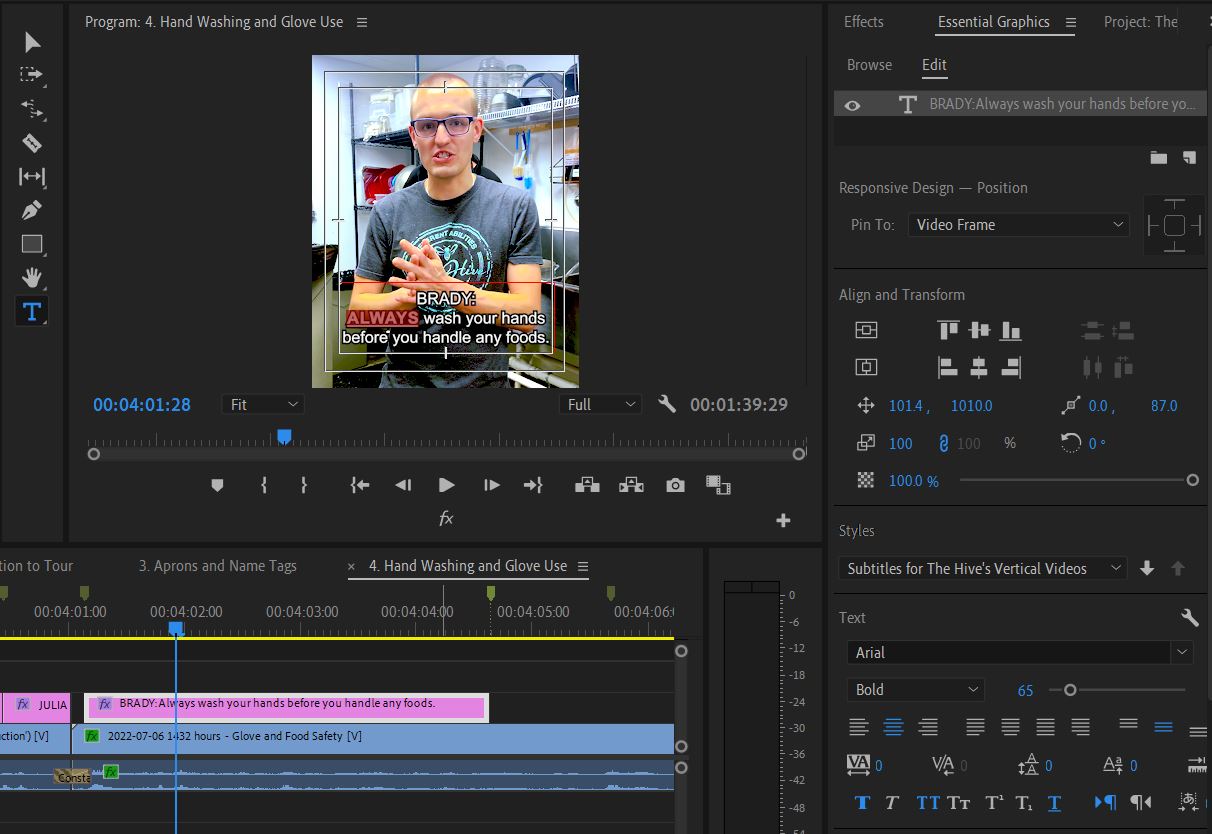Toggle the scale lock link icon

pos(941,443)
